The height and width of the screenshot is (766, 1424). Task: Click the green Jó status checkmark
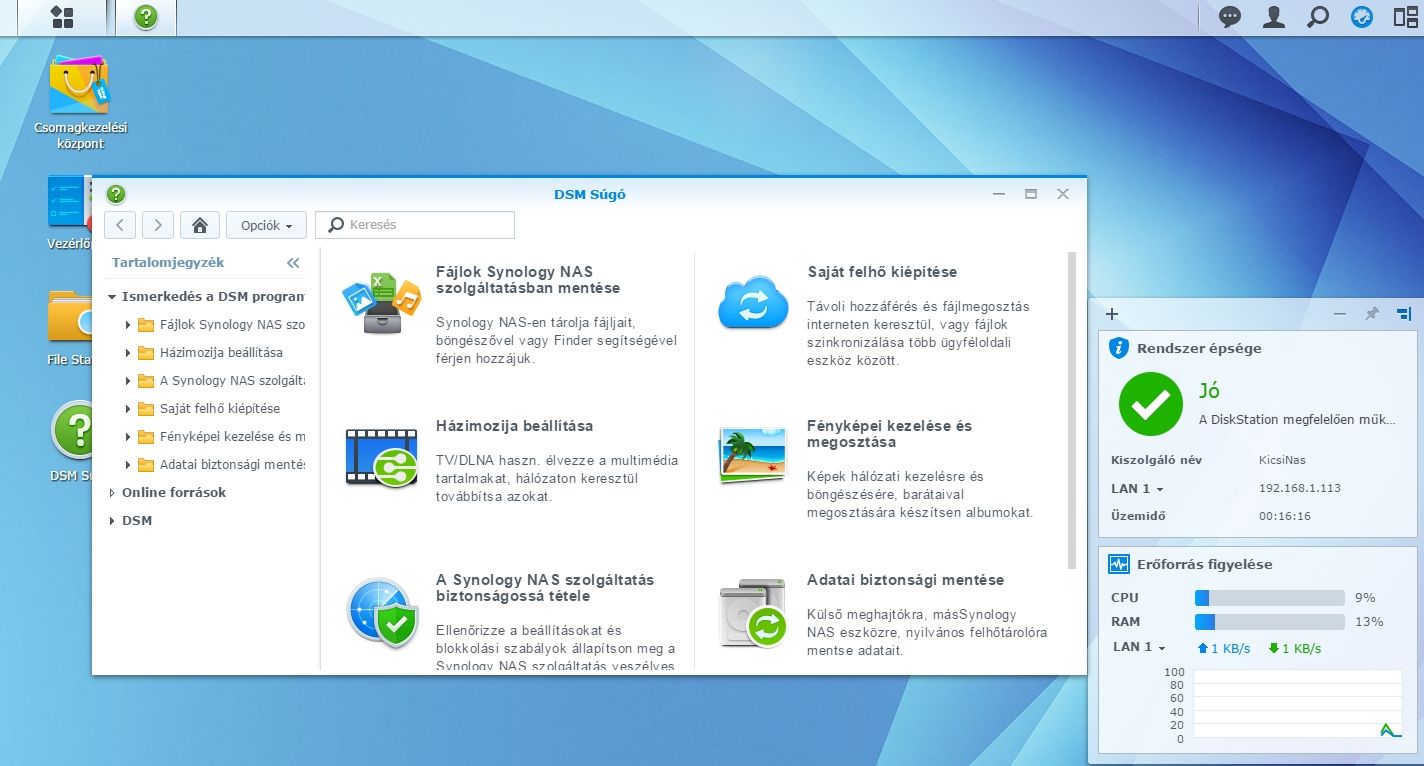[x=1151, y=404]
